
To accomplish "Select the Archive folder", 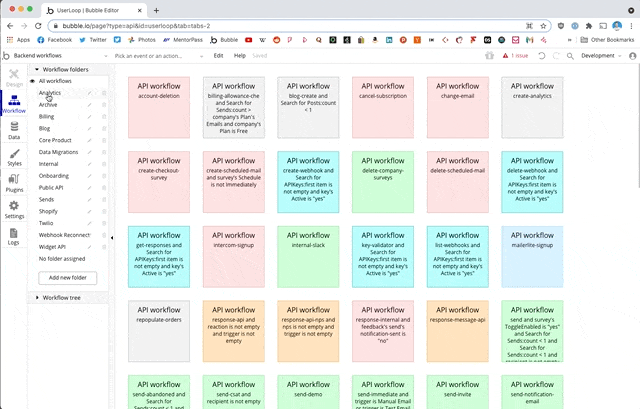I will pyautogui.click(x=48, y=104).
